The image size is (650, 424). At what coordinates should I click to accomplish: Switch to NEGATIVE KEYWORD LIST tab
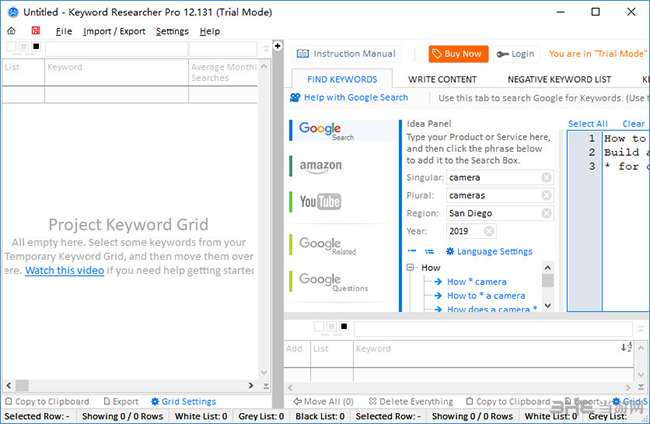coord(559,79)
